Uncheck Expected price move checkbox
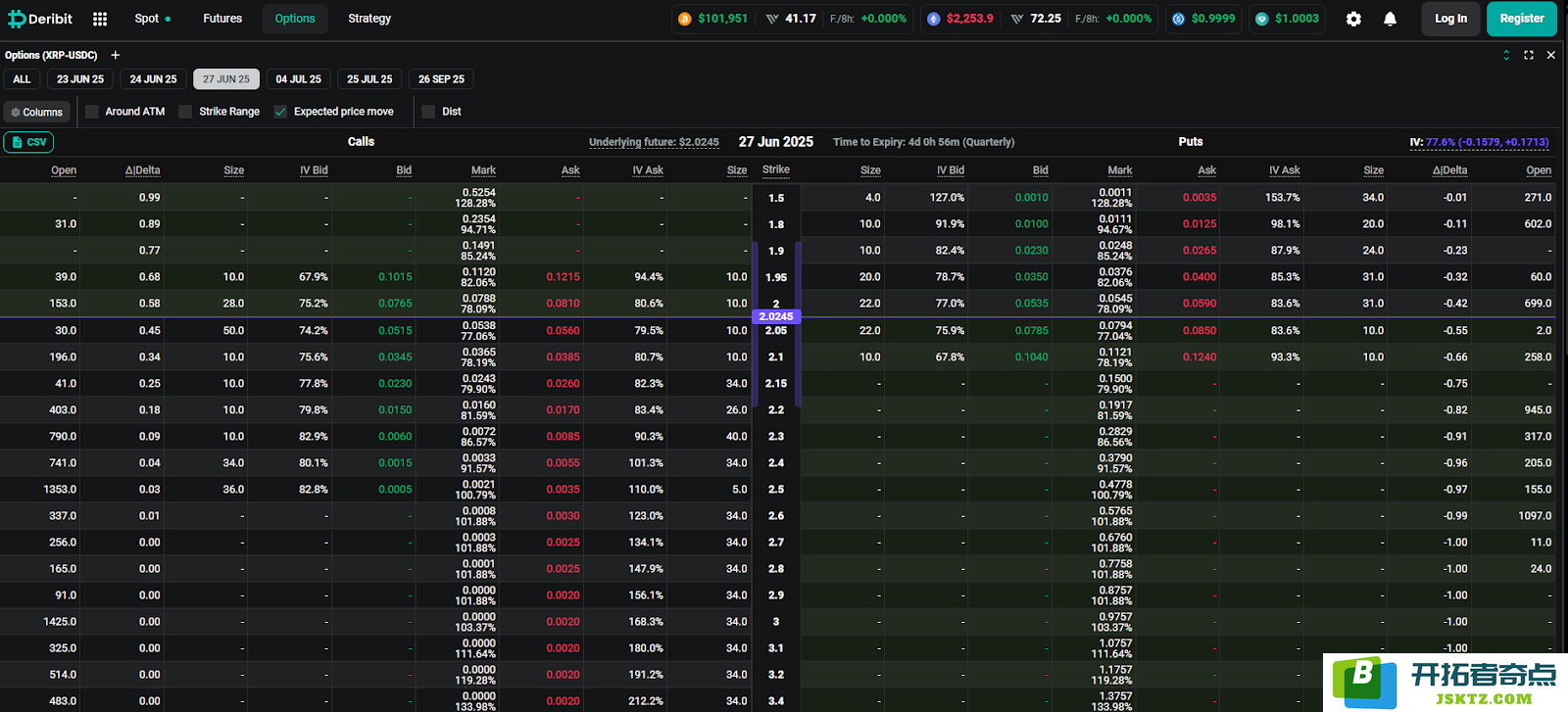This screenshot has height=712, width=1568. click(280, 112)
